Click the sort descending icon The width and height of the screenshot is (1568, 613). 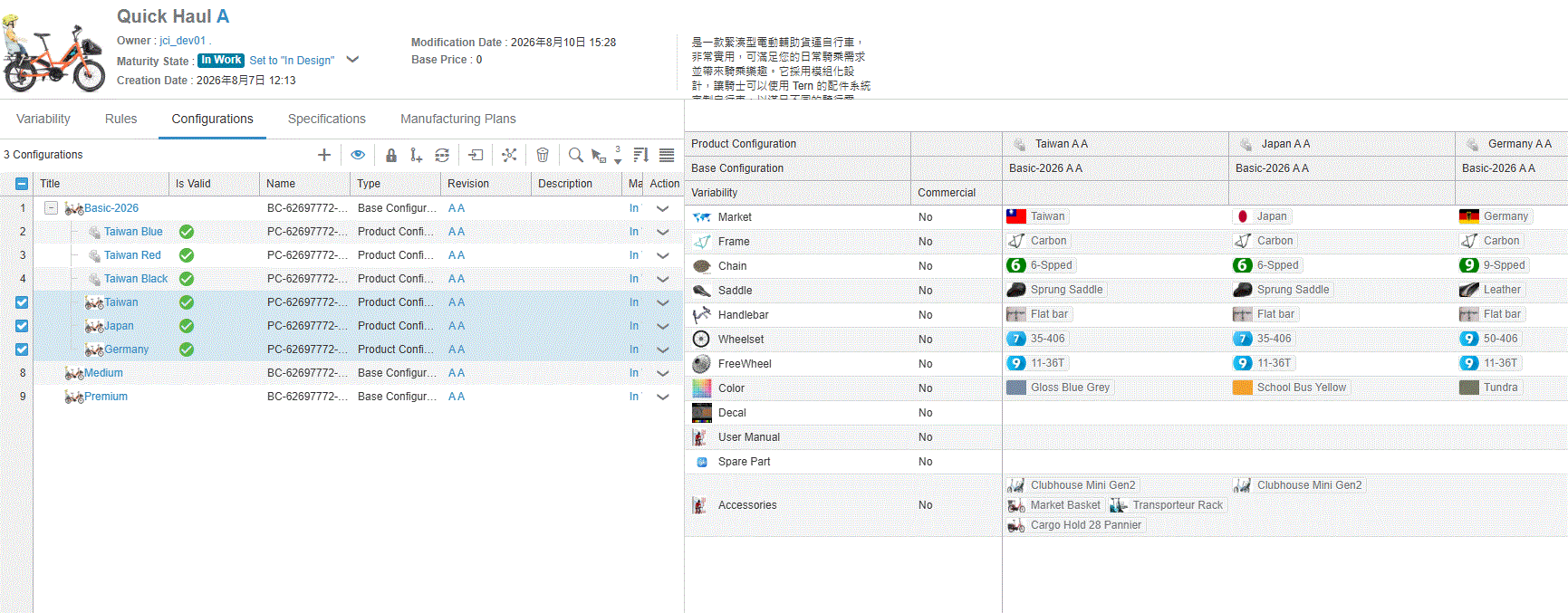coord(641,155)
